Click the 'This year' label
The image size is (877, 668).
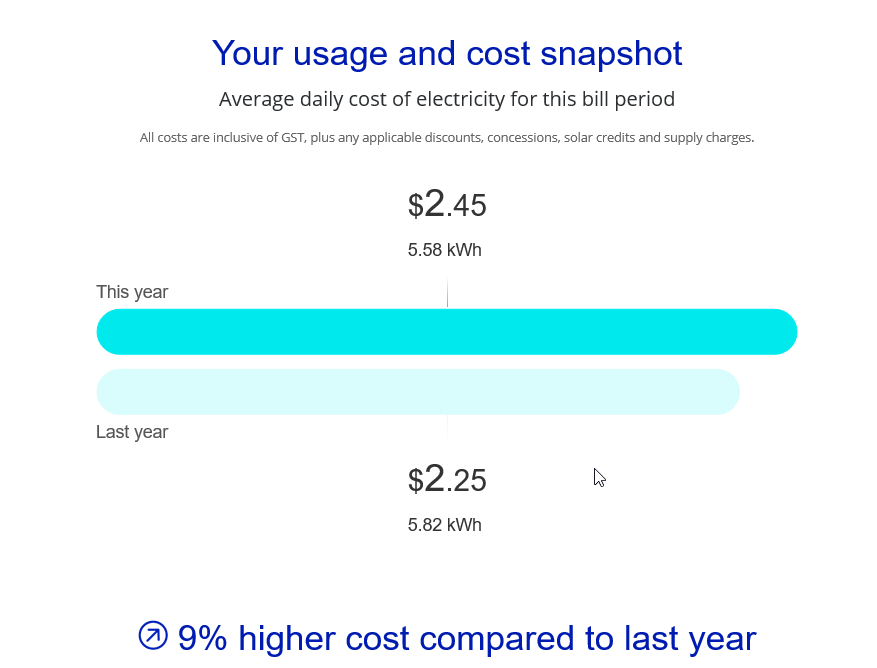click(132, 292)
